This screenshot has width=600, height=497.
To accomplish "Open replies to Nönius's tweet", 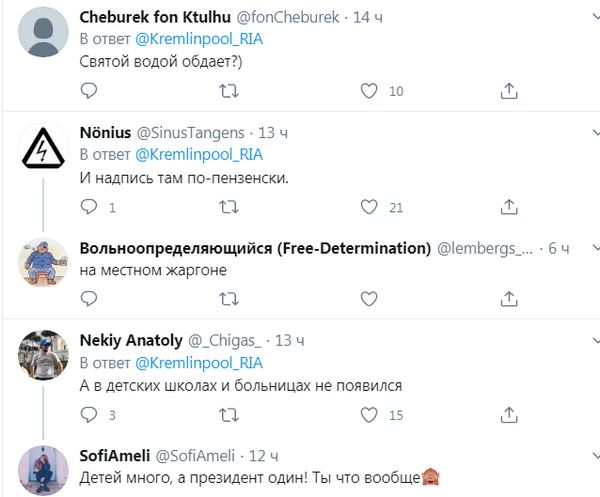I will 89,207.
